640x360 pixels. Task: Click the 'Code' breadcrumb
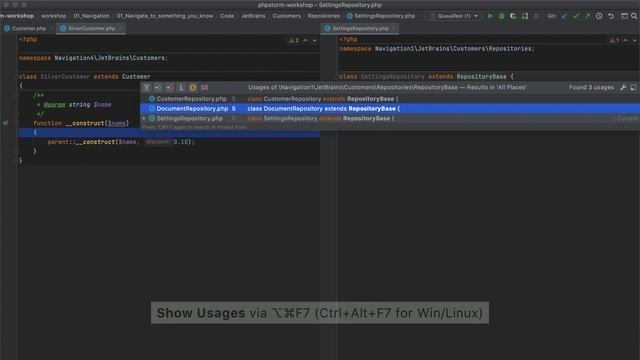pos(227,16)
